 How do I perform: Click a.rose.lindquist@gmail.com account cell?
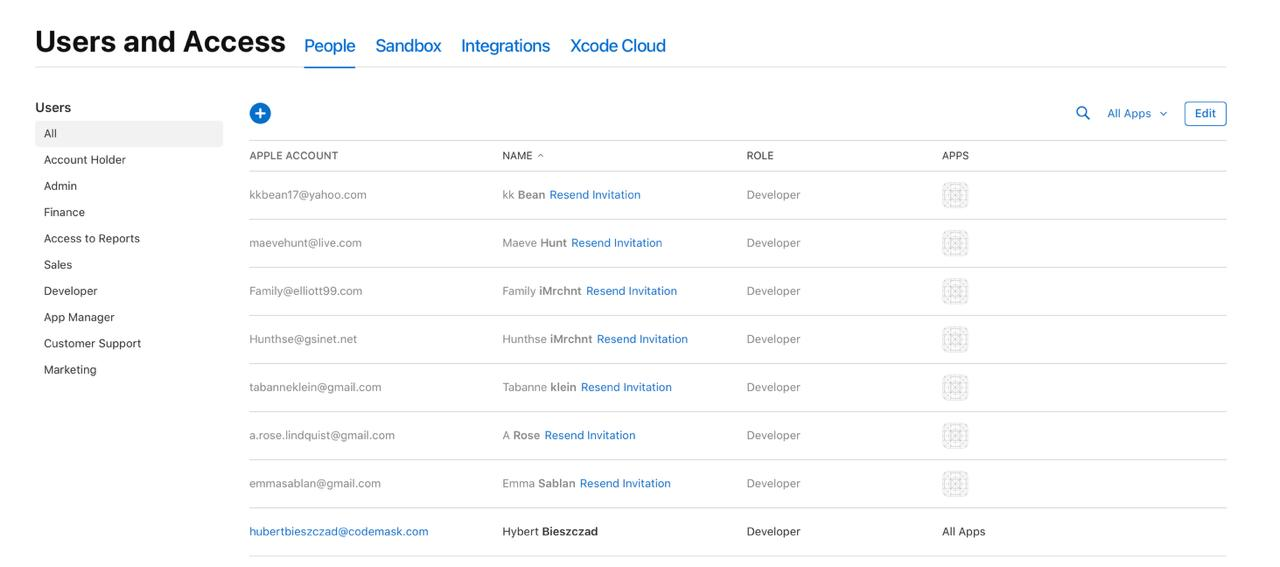point(322,435)
